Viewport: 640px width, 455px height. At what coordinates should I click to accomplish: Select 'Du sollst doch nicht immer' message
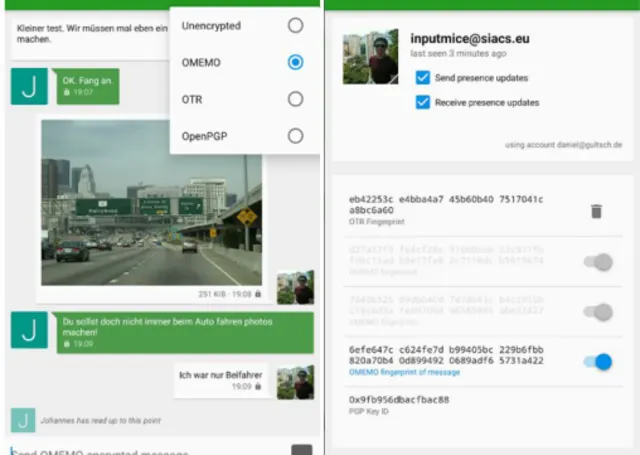185,333
